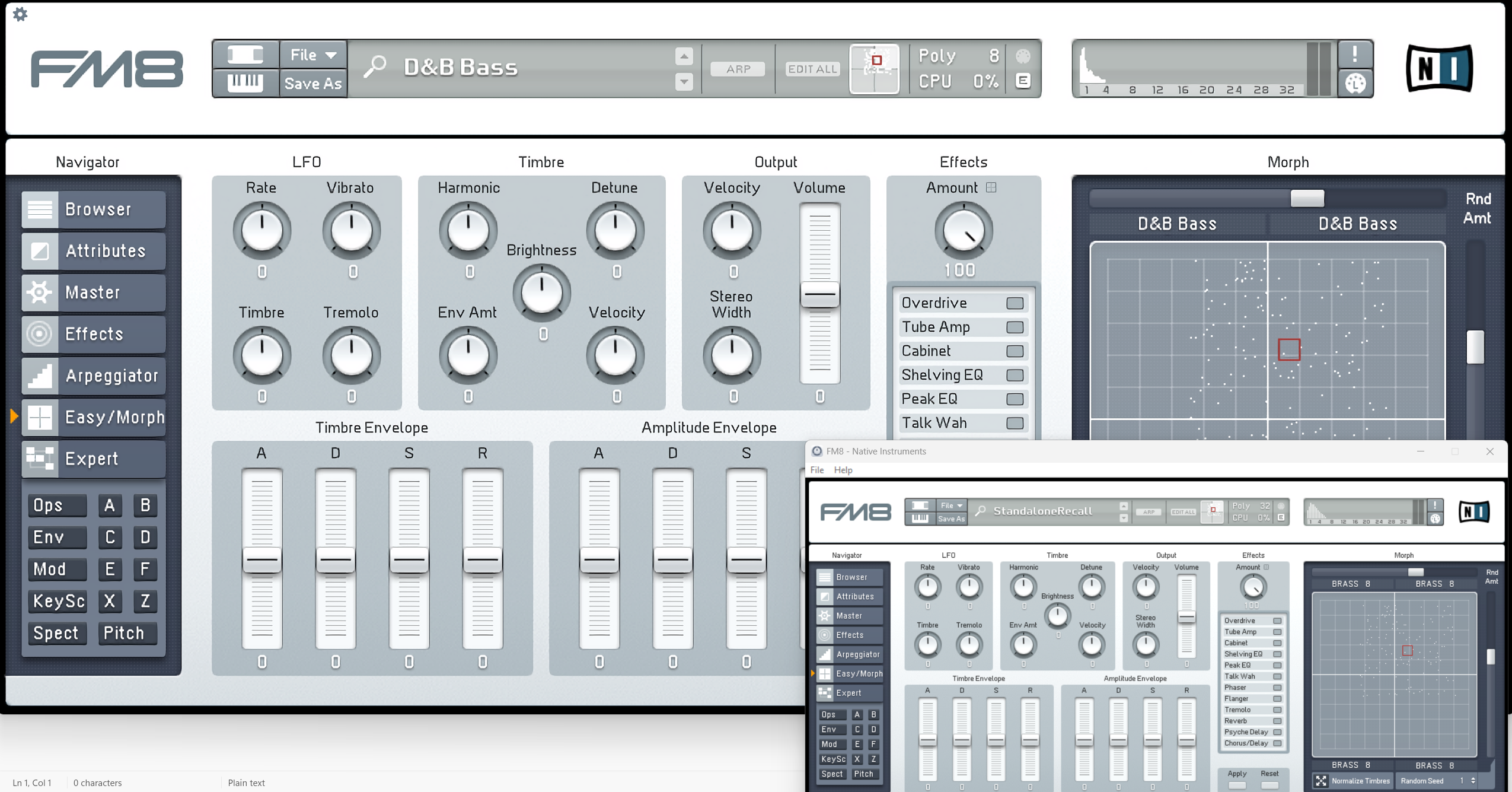Viewport: 1512px width, 792px height.
Task: Open KeySc page in the large Navigator
Action: tap(57, 602)
